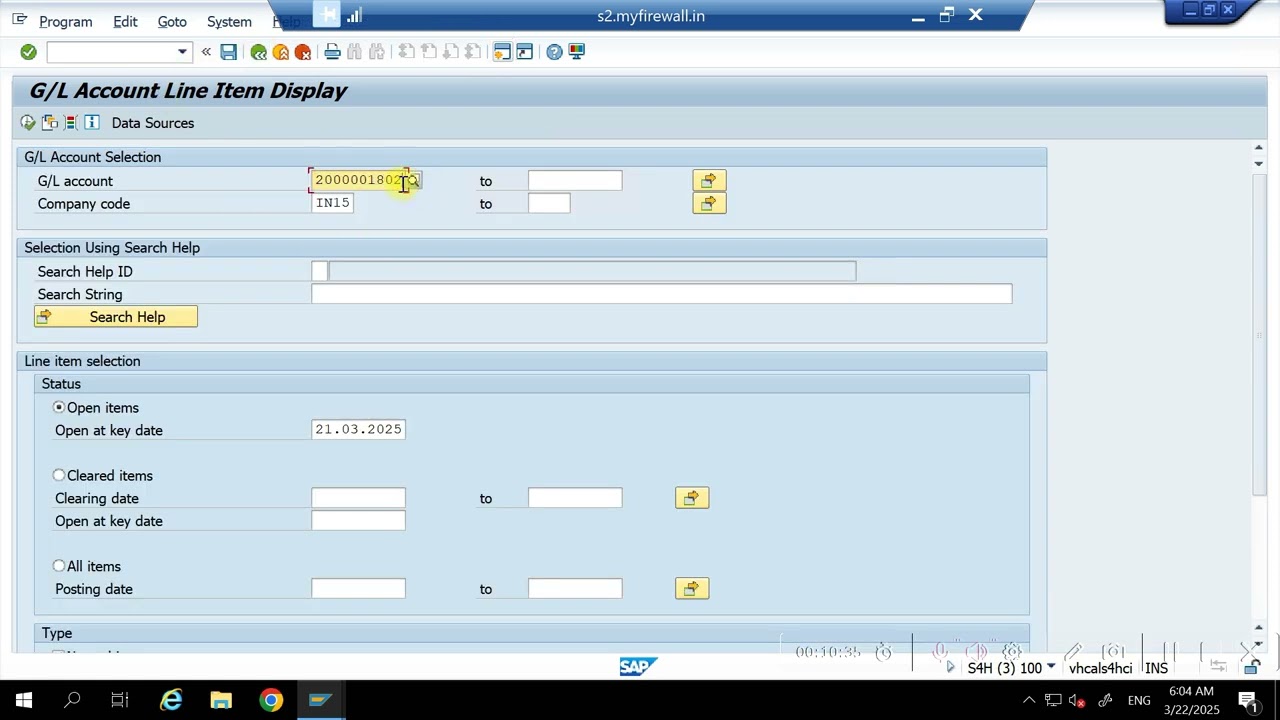Click the Last Page icon
The image size is (1280, 720).
point(472,52)
